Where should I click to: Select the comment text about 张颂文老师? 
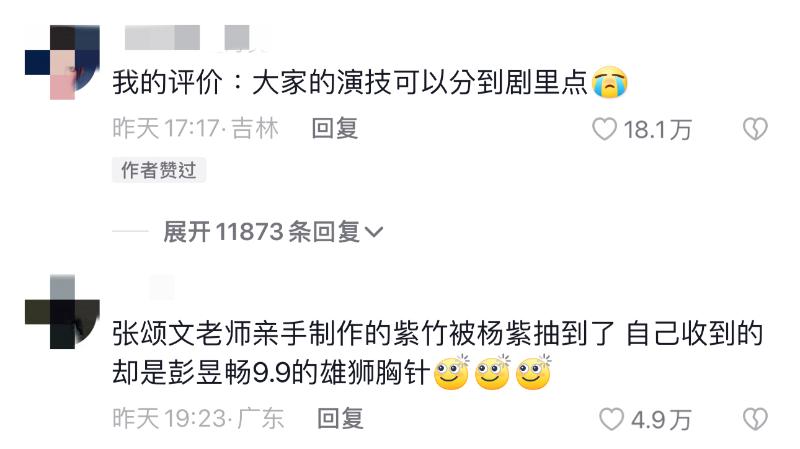click(x=438, y=354)
